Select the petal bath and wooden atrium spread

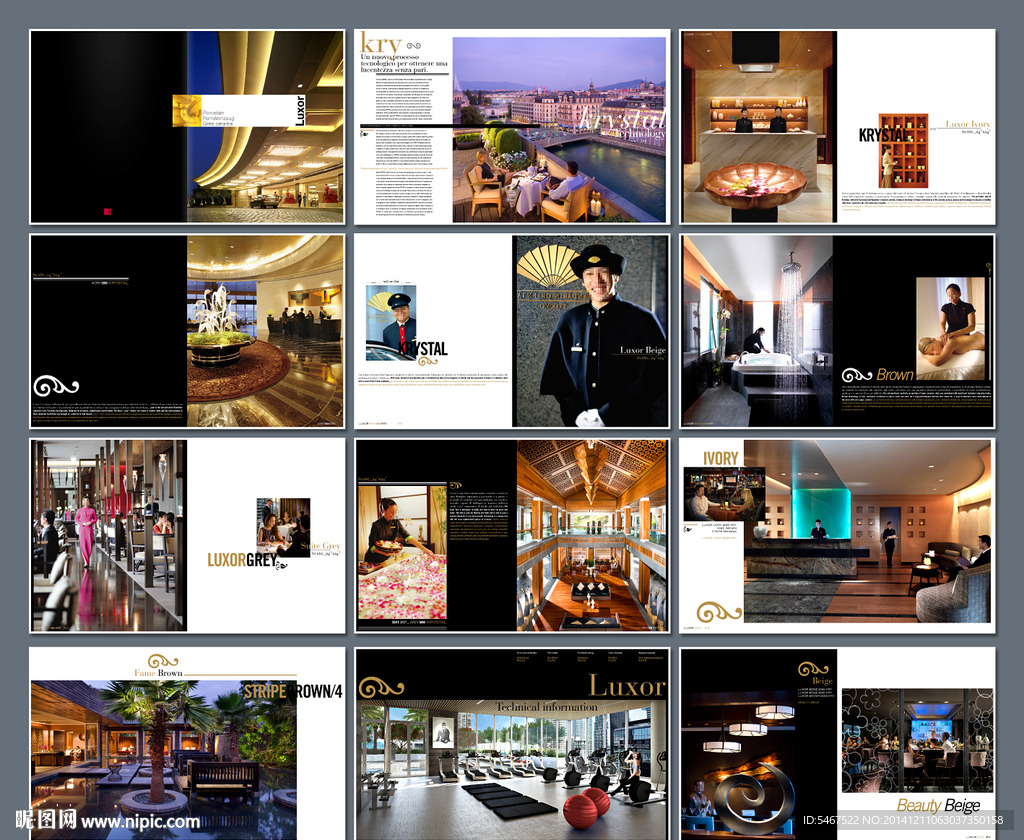(511, 536)
